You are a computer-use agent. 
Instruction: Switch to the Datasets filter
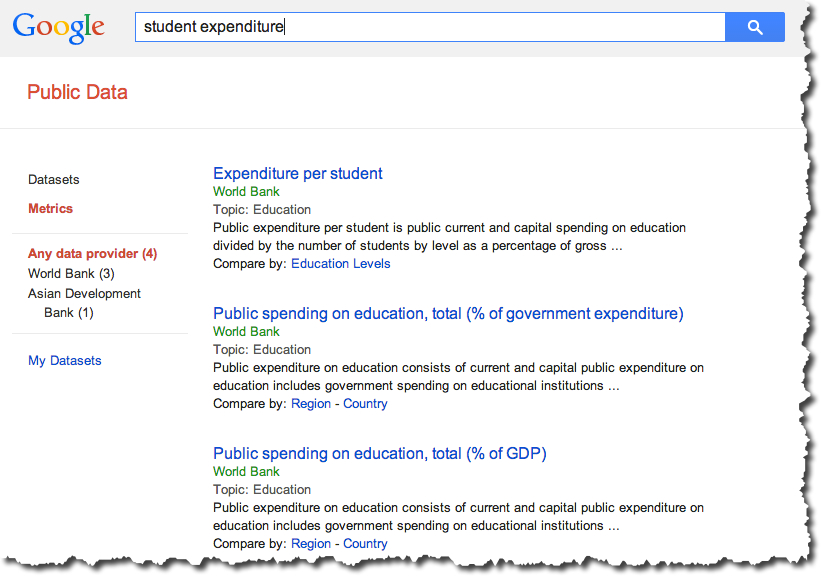click(x=54, y=180)
